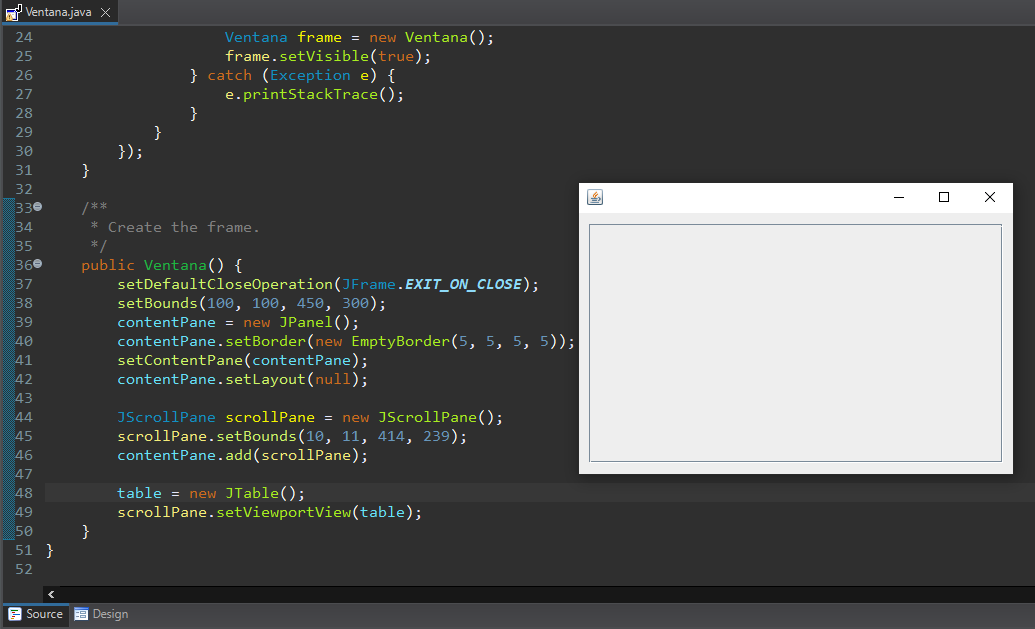Minimize the preview JFrame window
The height and width of the screenshot is (629, 1035).
(x=898, y=197)
